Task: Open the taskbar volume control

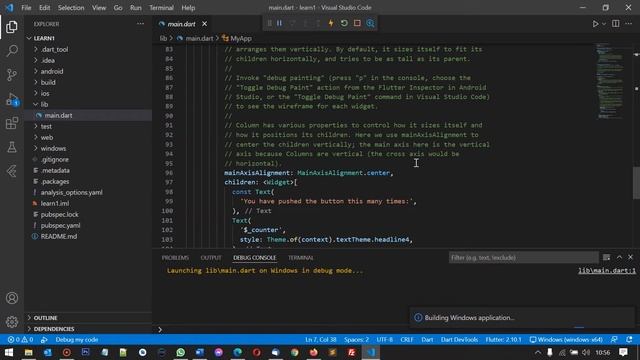Action: pyautogui.click(x=586, y=352)
